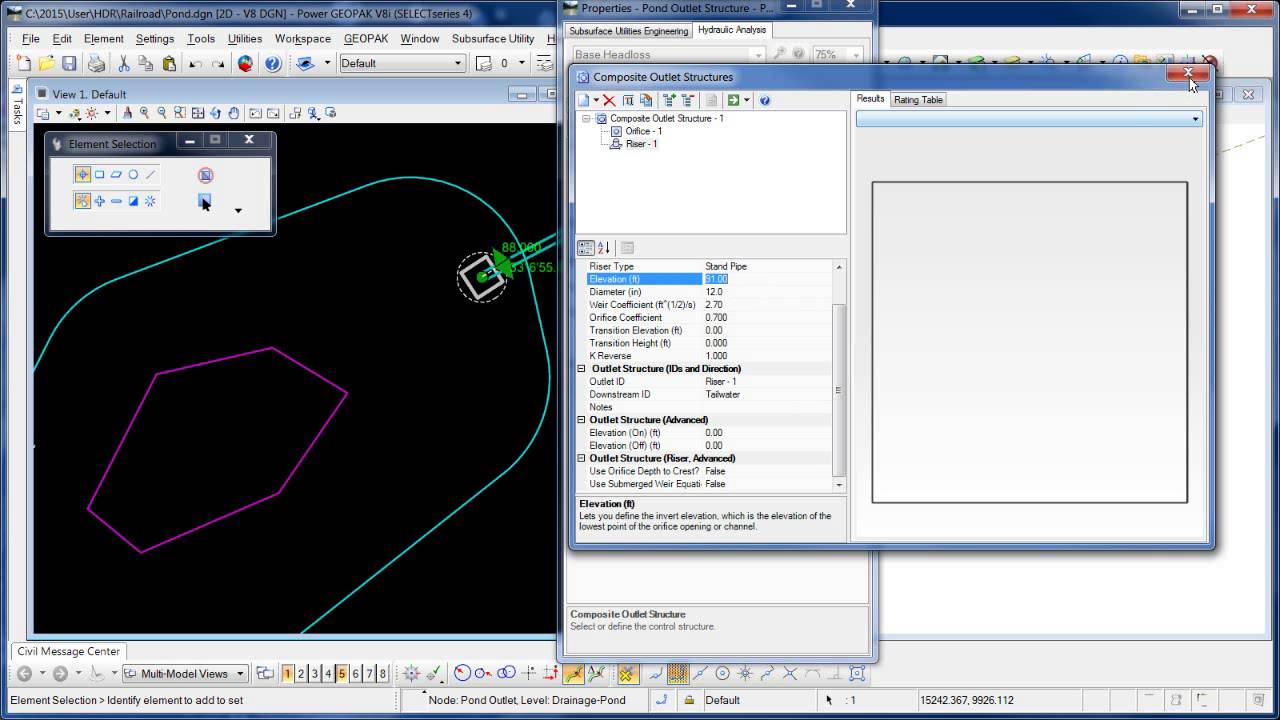Click the Riser Type value Stand Pipe
The image size is (1280, 720).
click(767, 266)
